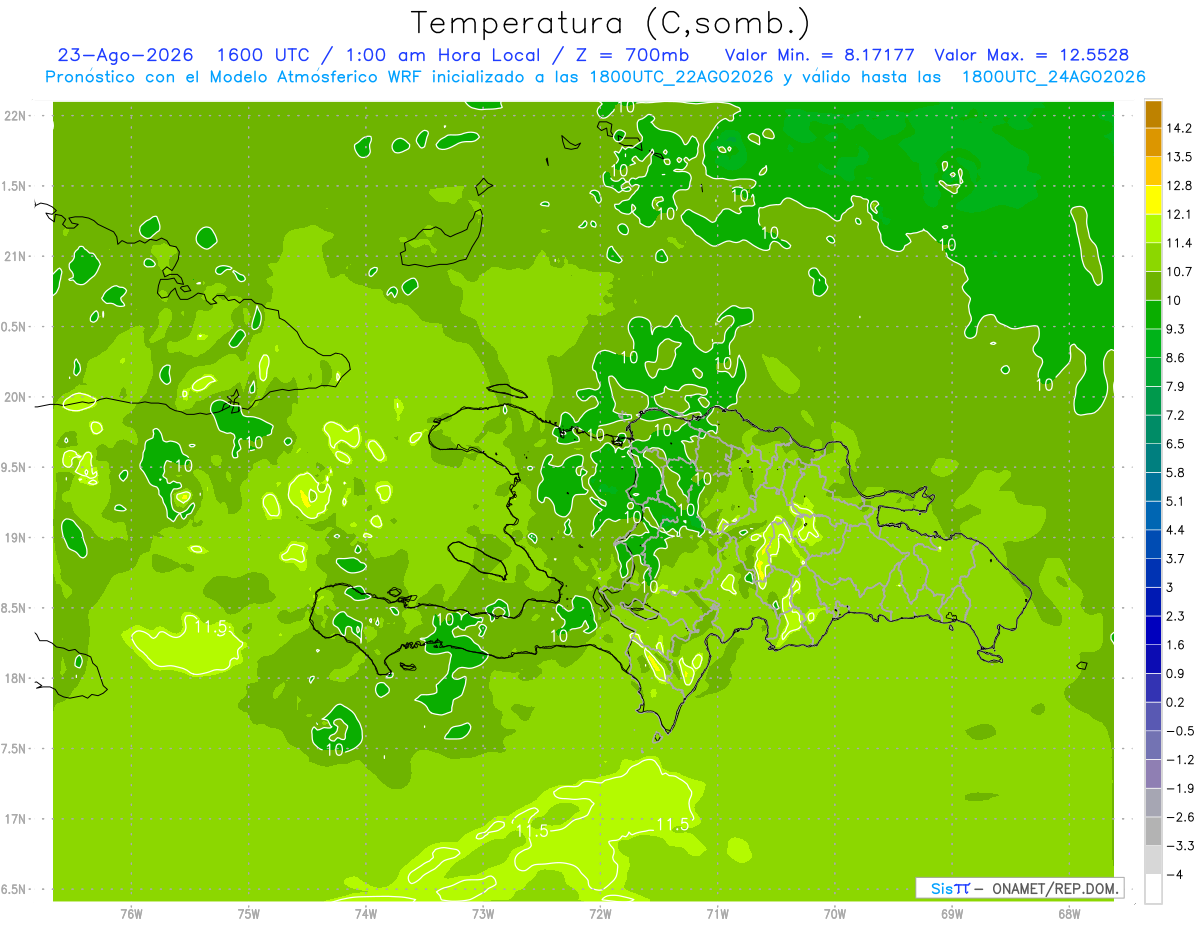Viewport: 1200px width, 927px height.
Task: Click the "69W" longitude axis label
Action: [x=952, y=913]
